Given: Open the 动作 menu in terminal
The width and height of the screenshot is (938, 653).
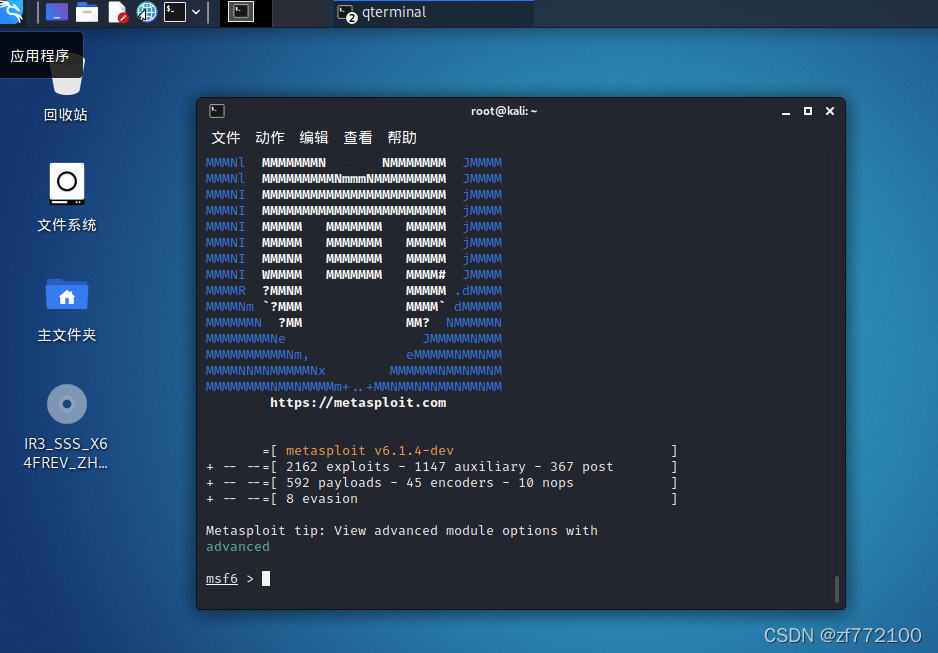Looking at the screenshot, I should tap(270, 138).
